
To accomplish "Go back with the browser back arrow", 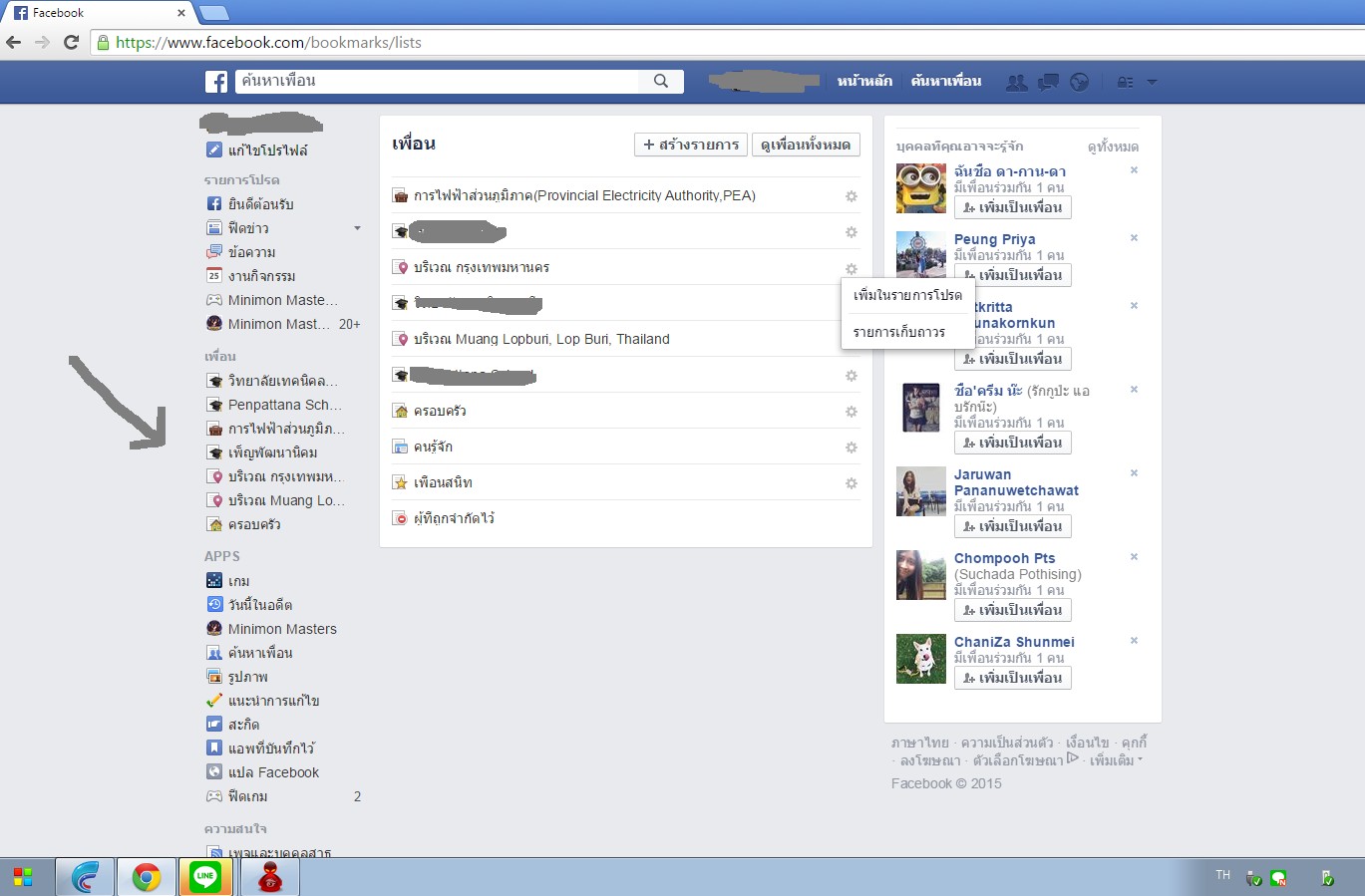I will click(14, 42).
